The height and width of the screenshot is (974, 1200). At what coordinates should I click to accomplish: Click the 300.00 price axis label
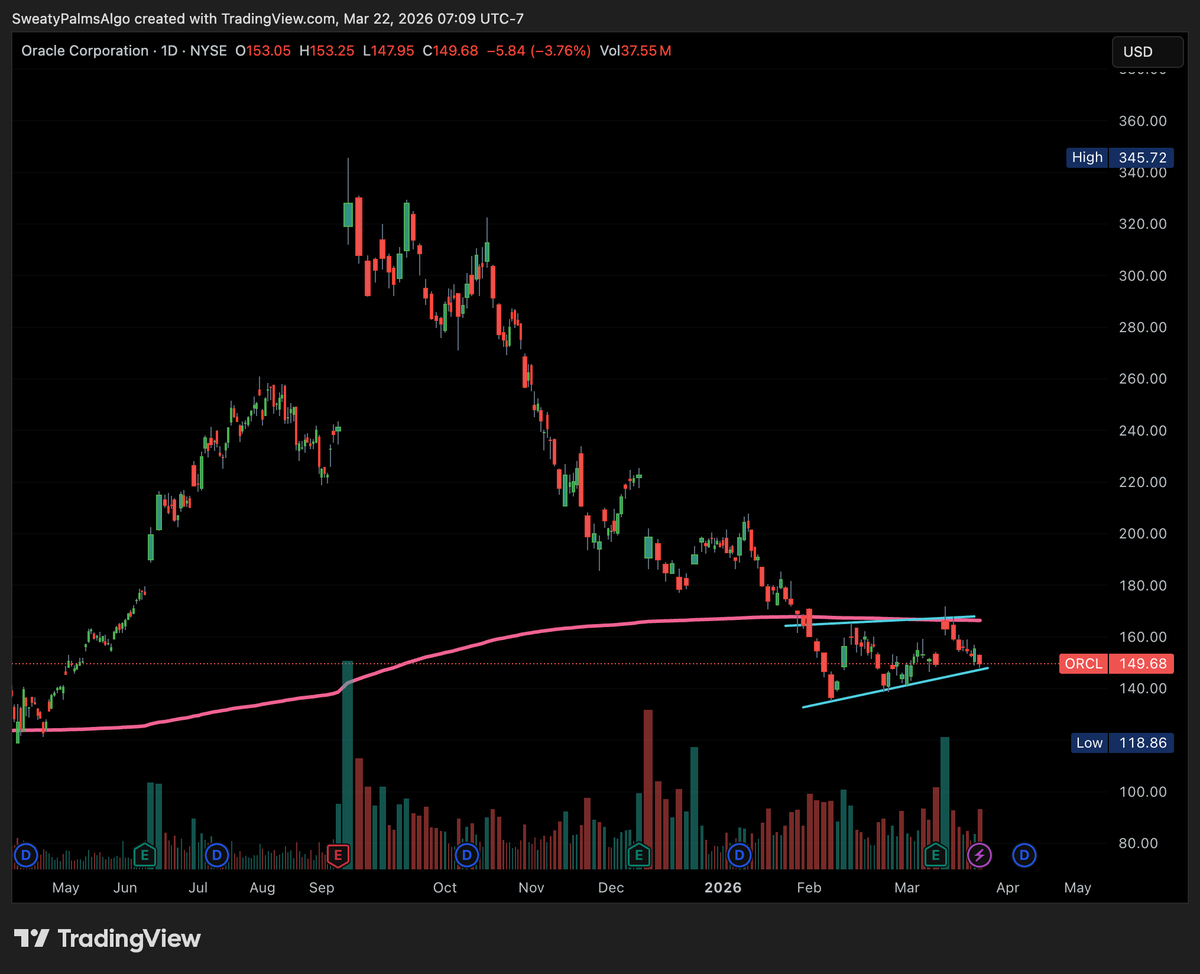point(1144,276)
